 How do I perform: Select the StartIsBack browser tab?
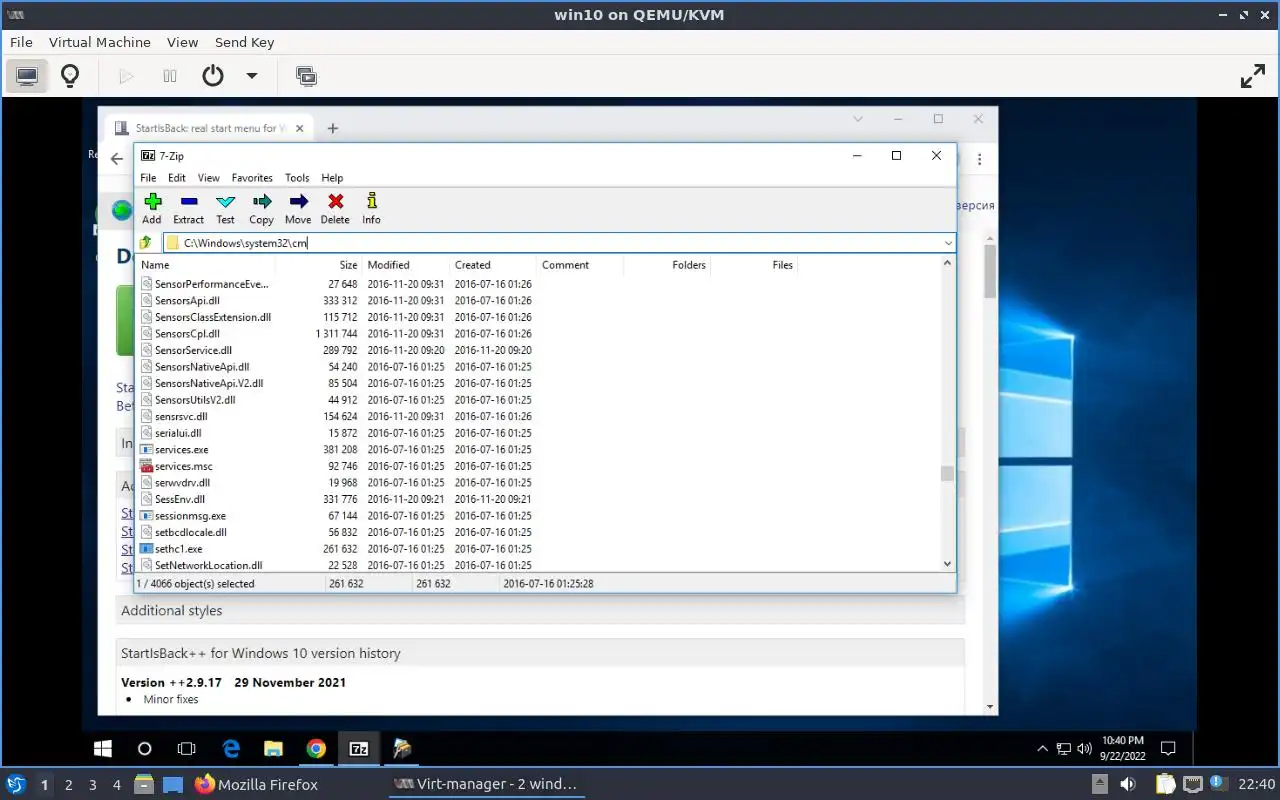coord(210,128)
